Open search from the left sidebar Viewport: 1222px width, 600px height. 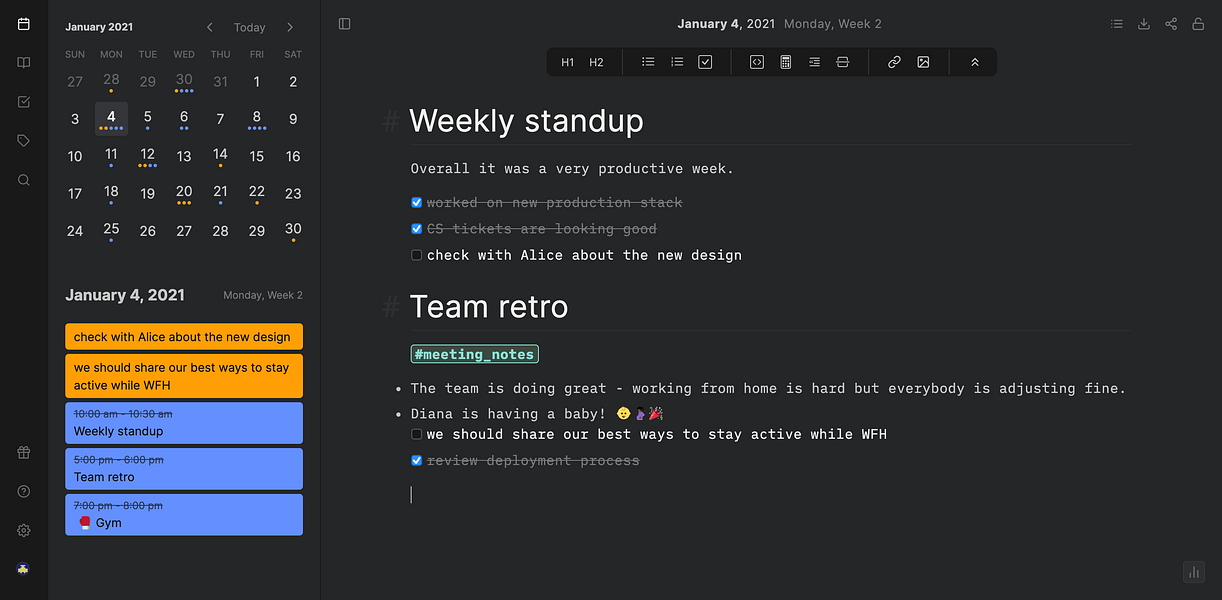tap(24, 180)
